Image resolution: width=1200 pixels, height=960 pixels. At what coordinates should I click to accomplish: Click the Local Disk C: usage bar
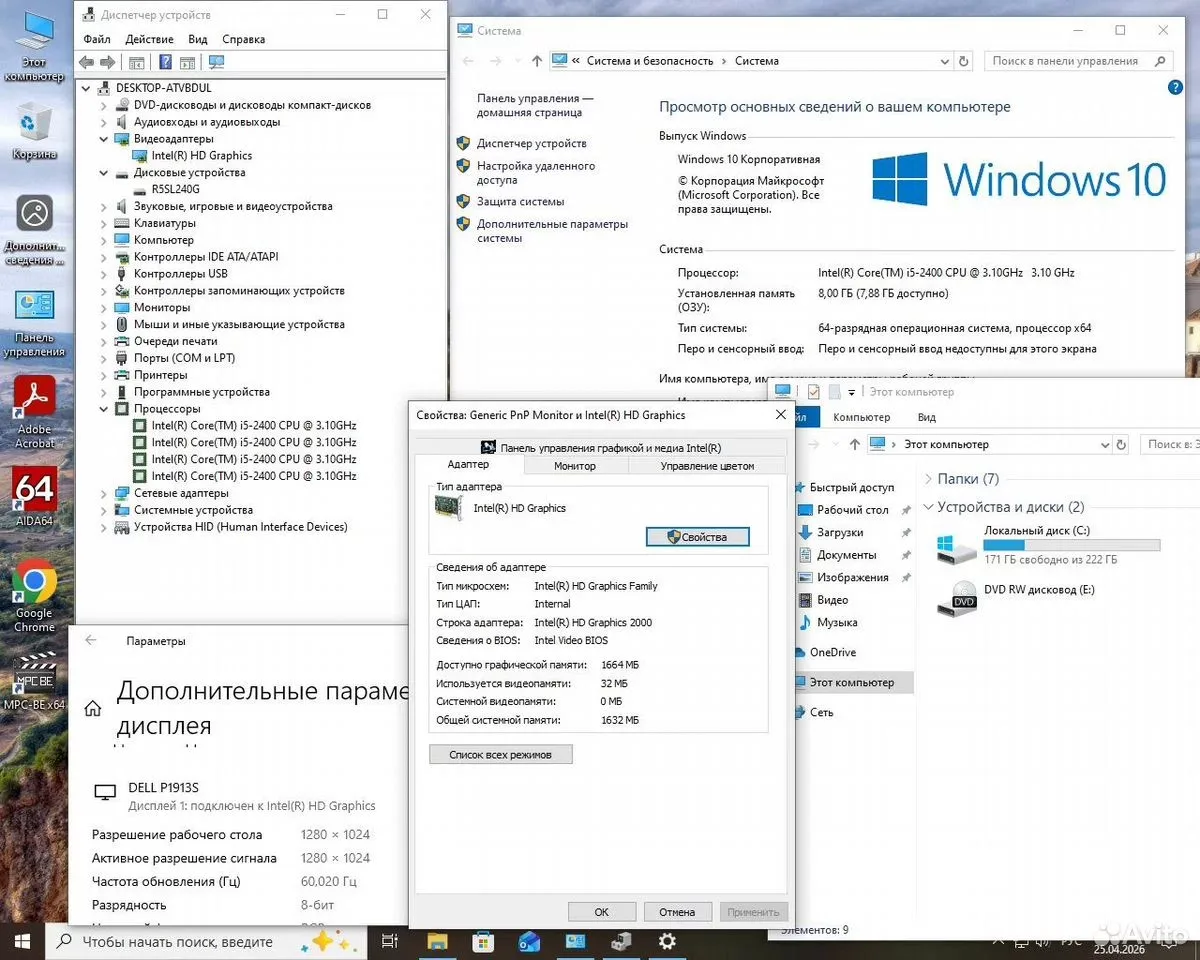coord(1072,545)
